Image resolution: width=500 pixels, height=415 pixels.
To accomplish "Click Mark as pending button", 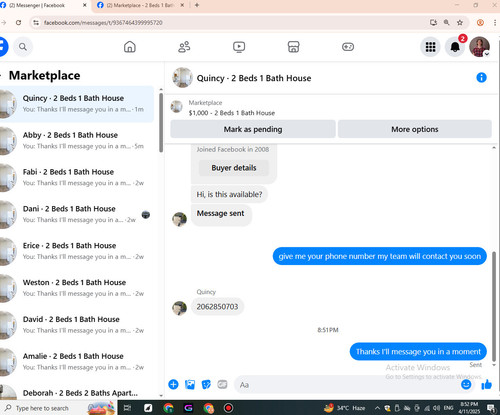I will point(253,129).
